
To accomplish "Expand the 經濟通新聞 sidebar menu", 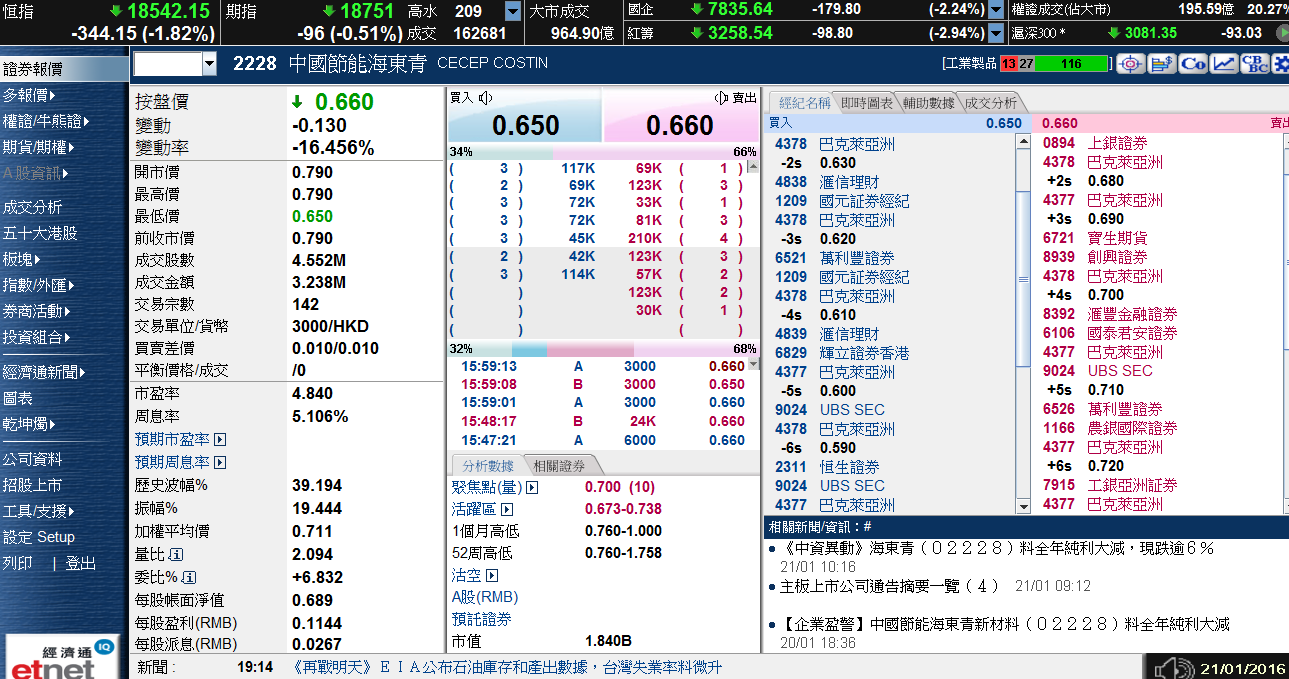I will tap(43, 371).
